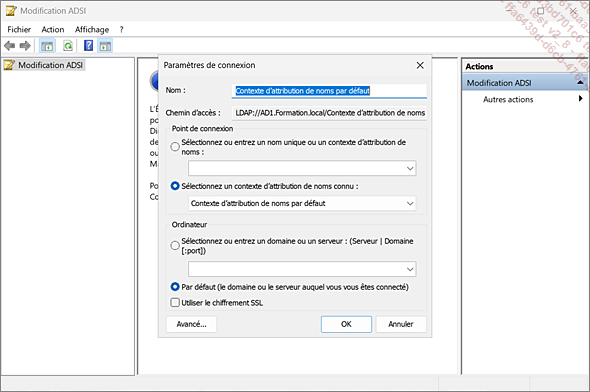Choose the Par défaut computer radio option
Screen dimensions: 590x392
point(175,287)
